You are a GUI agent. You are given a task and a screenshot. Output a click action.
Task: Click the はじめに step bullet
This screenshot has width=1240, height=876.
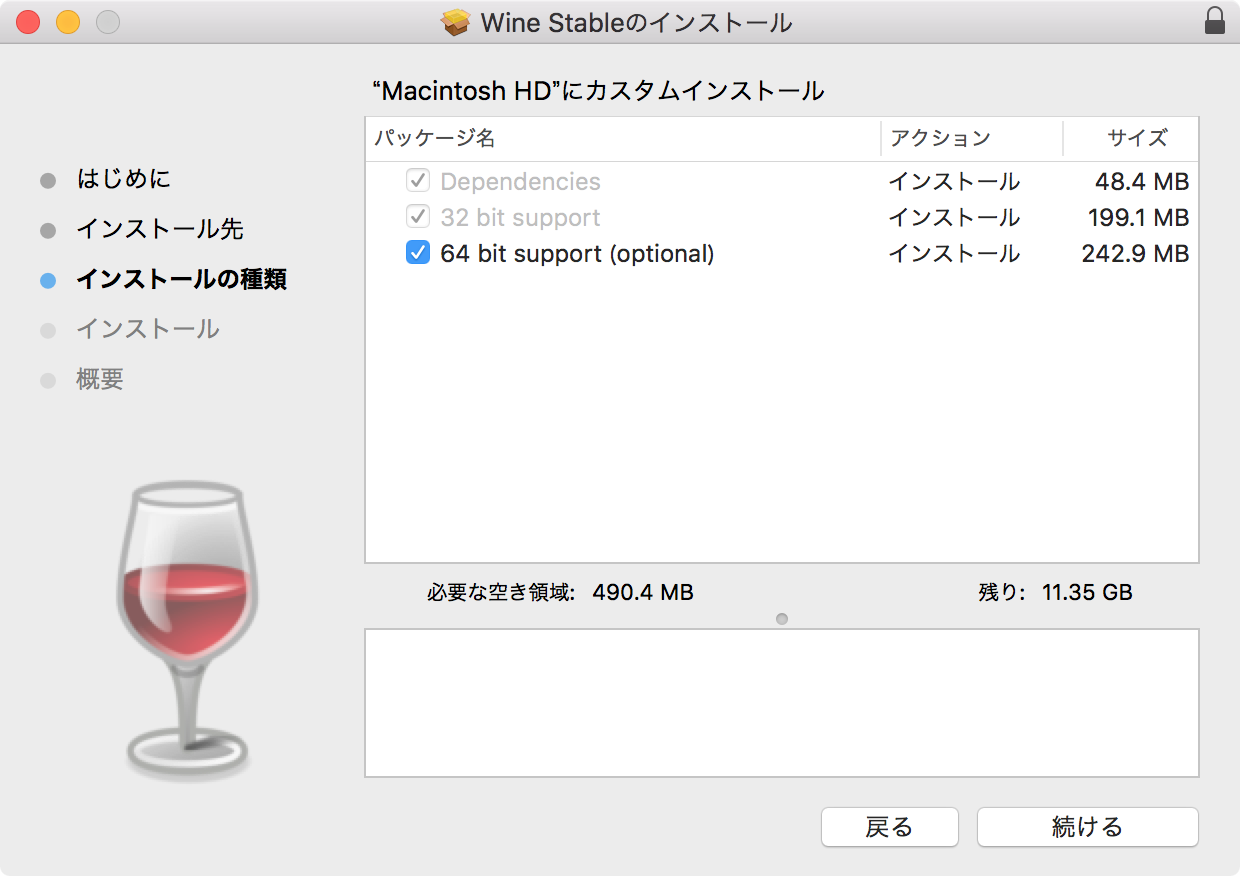coord(48,181)
